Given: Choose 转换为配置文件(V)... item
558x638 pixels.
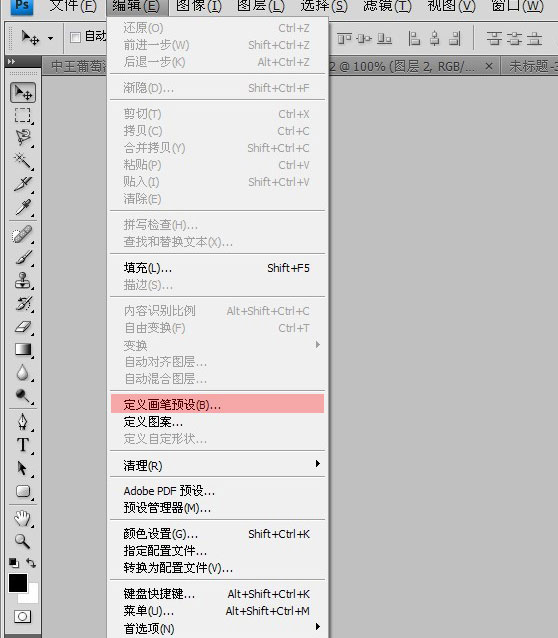Looking at the screenshot, I should click(217, 568).
